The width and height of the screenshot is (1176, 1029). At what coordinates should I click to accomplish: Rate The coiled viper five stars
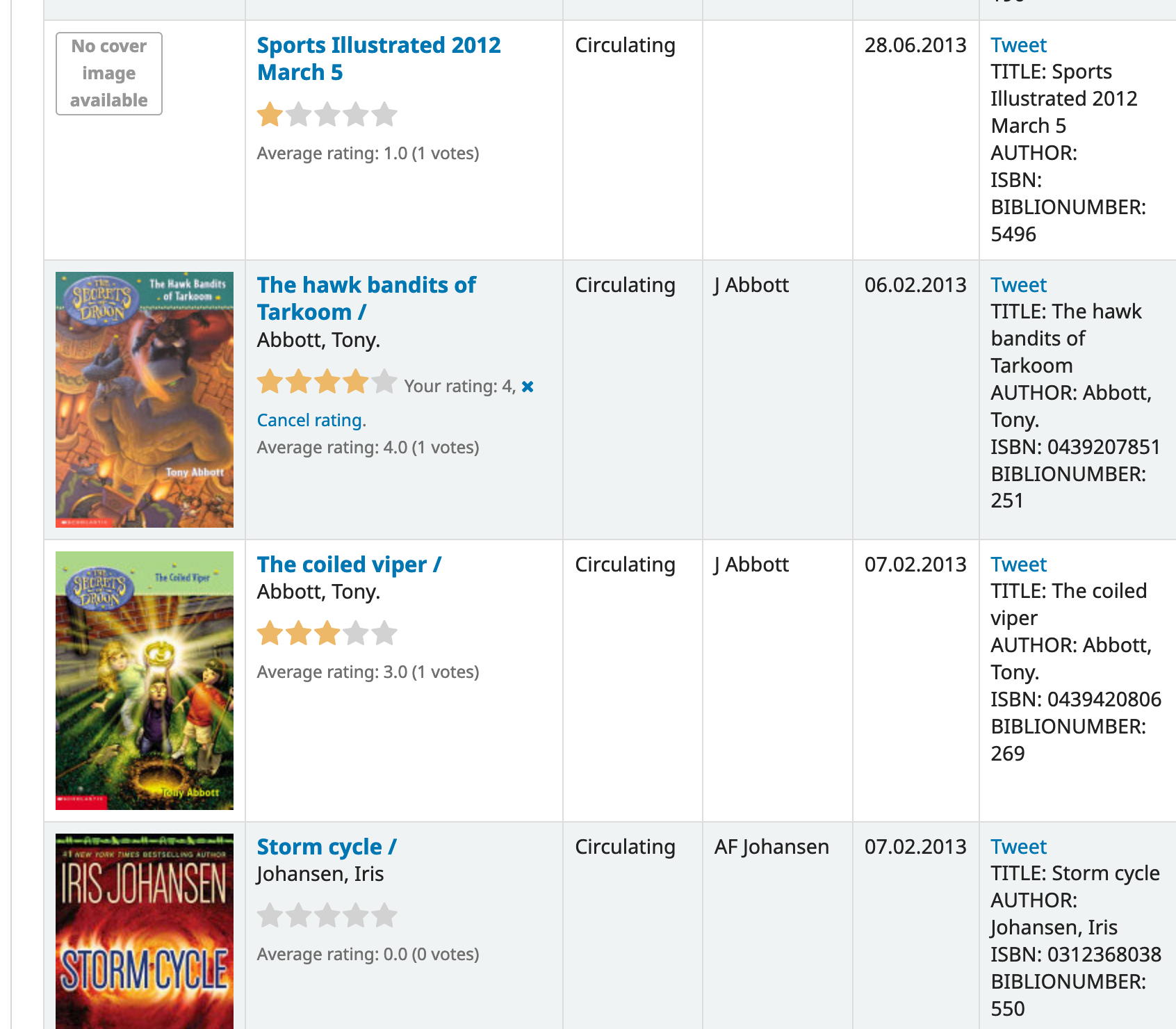pos(384,633)
